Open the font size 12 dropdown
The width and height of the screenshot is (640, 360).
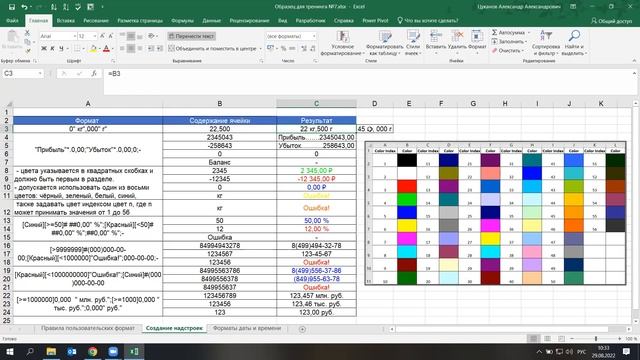tap(95, 36)
